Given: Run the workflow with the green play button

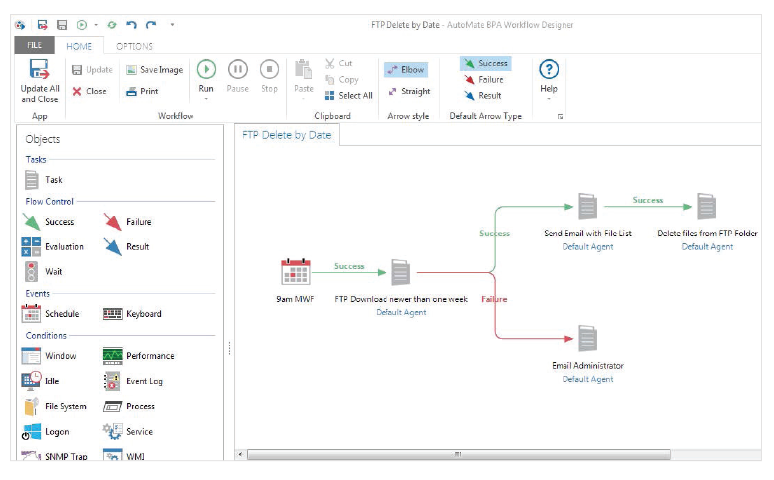Looking at the screenshot, I should [206, 69].
